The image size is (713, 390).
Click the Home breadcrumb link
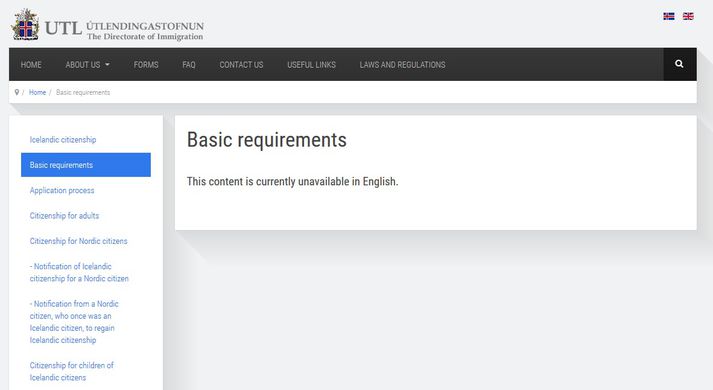[37, 92]
